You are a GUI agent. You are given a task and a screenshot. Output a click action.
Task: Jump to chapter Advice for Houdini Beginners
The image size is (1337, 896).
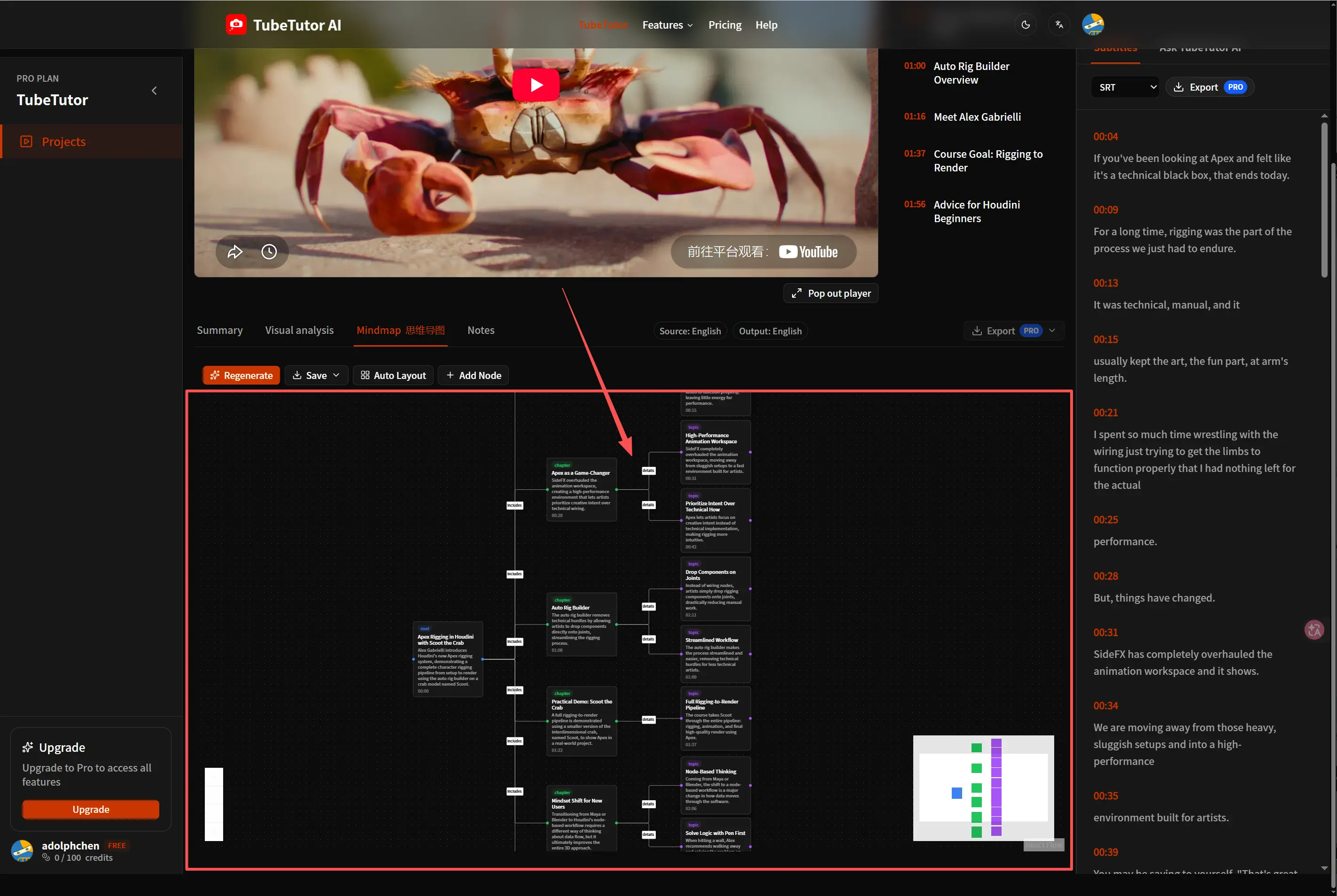pos(962,211)
